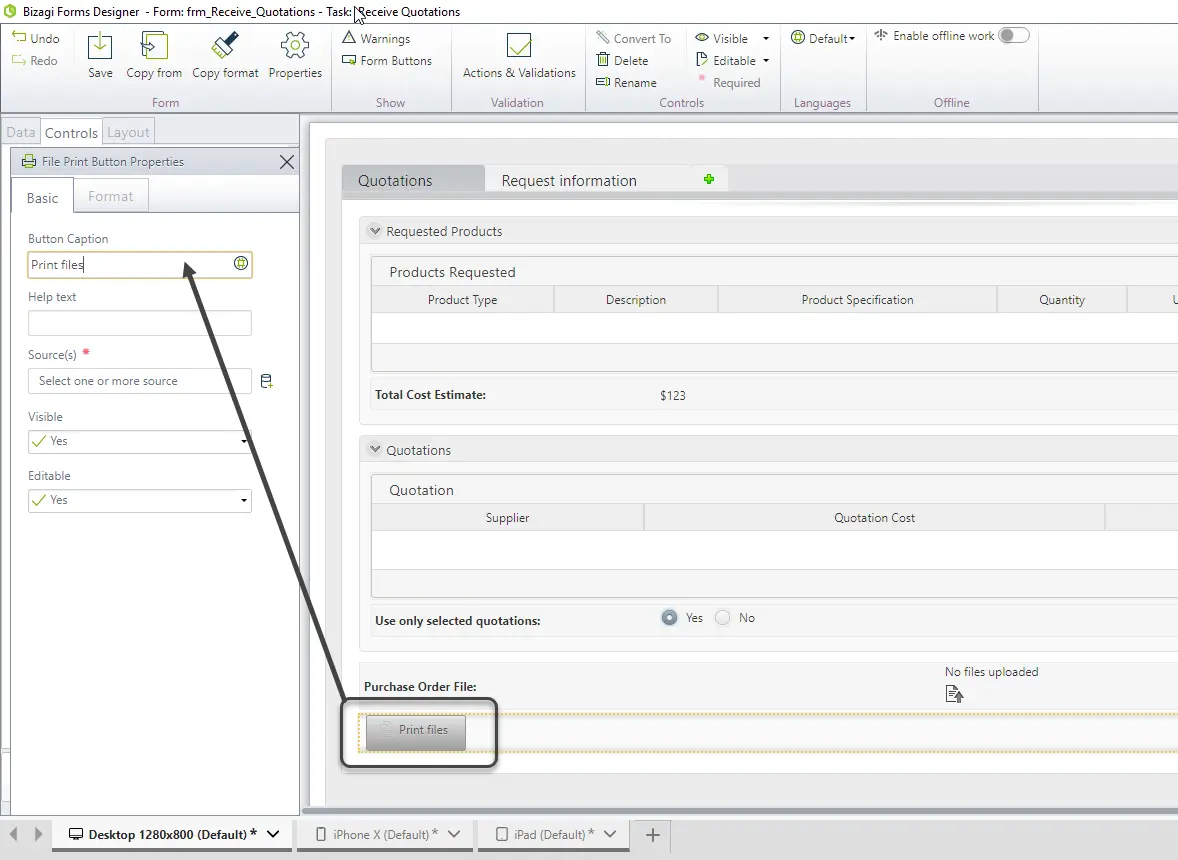Click the Undo icon
The height and width of the screenshot is (860, 1178).
19,38
